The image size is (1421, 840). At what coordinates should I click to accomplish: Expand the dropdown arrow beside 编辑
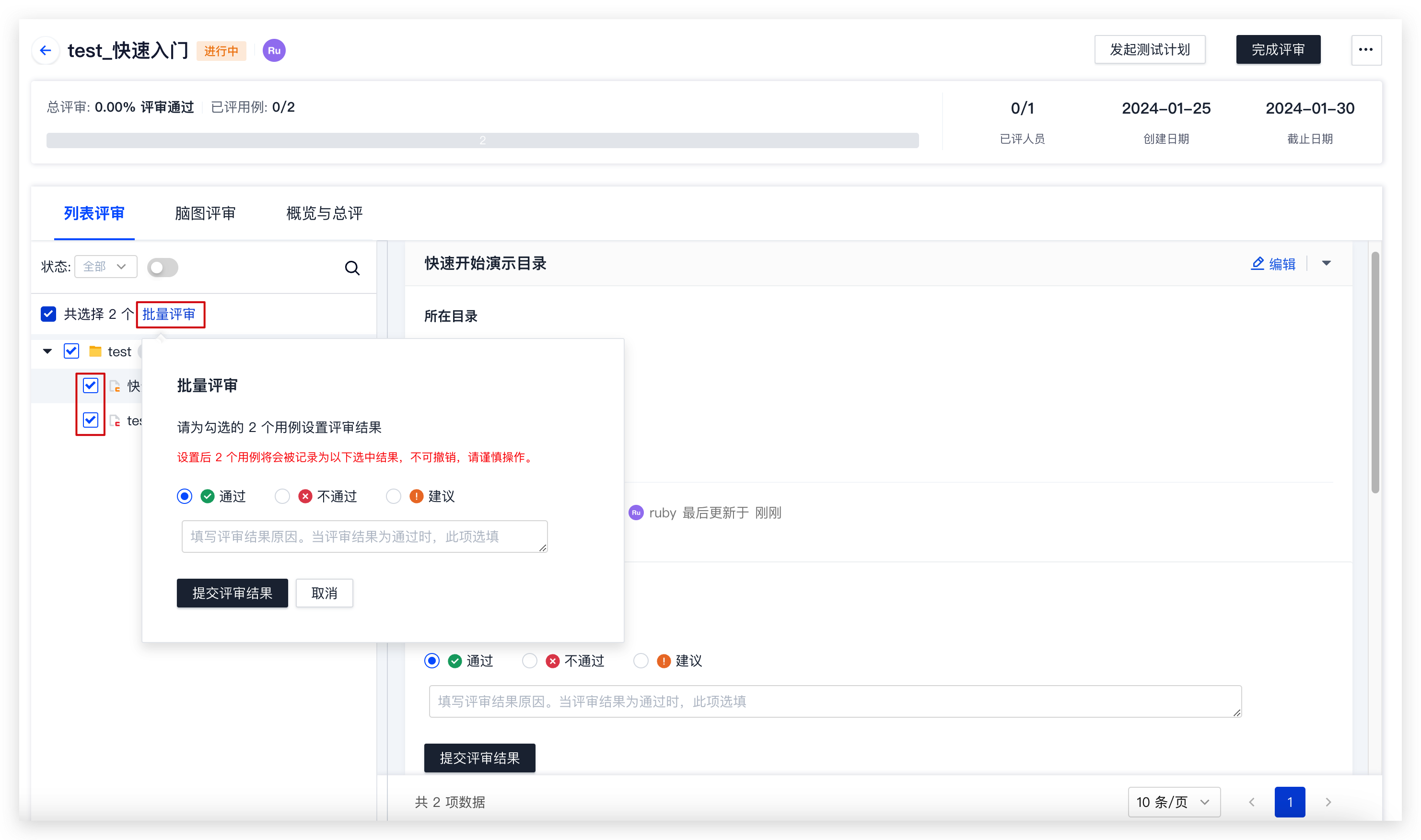coord(1326,263)
